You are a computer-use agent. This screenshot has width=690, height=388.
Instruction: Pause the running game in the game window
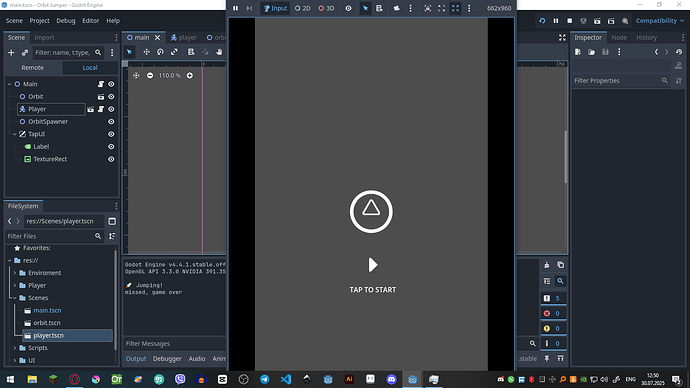pyautogui.click(x=235, y=8)
